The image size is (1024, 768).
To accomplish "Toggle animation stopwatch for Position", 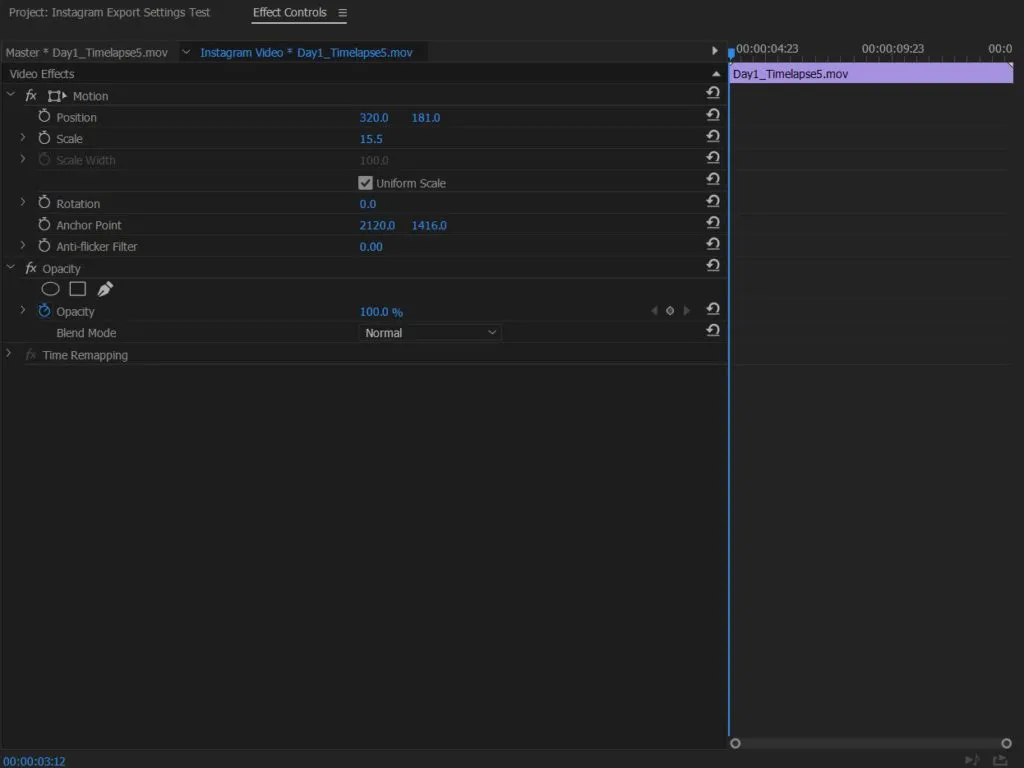I will [x=44, y=117].
